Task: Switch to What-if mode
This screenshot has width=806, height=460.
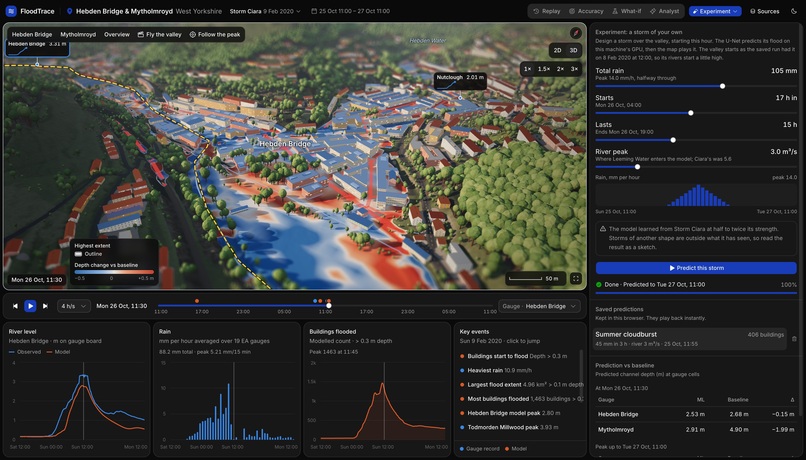Action: 627,11
